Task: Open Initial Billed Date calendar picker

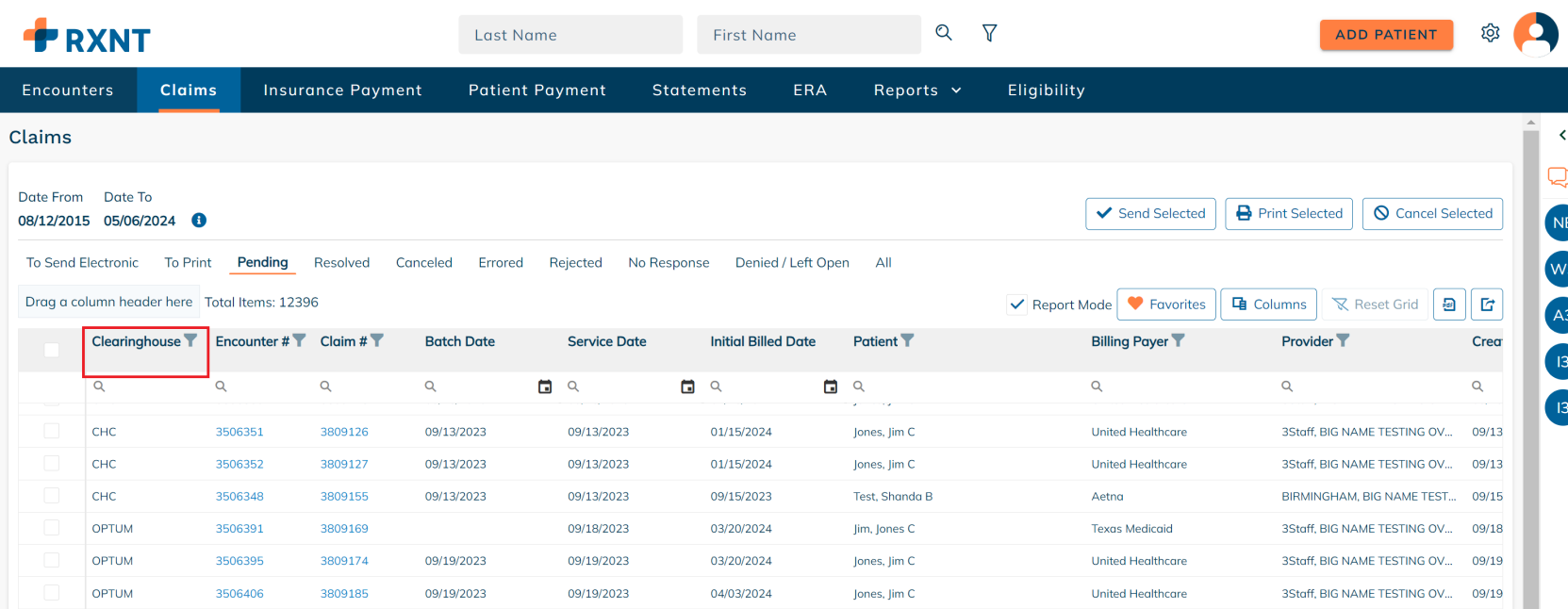Action: 831,387
